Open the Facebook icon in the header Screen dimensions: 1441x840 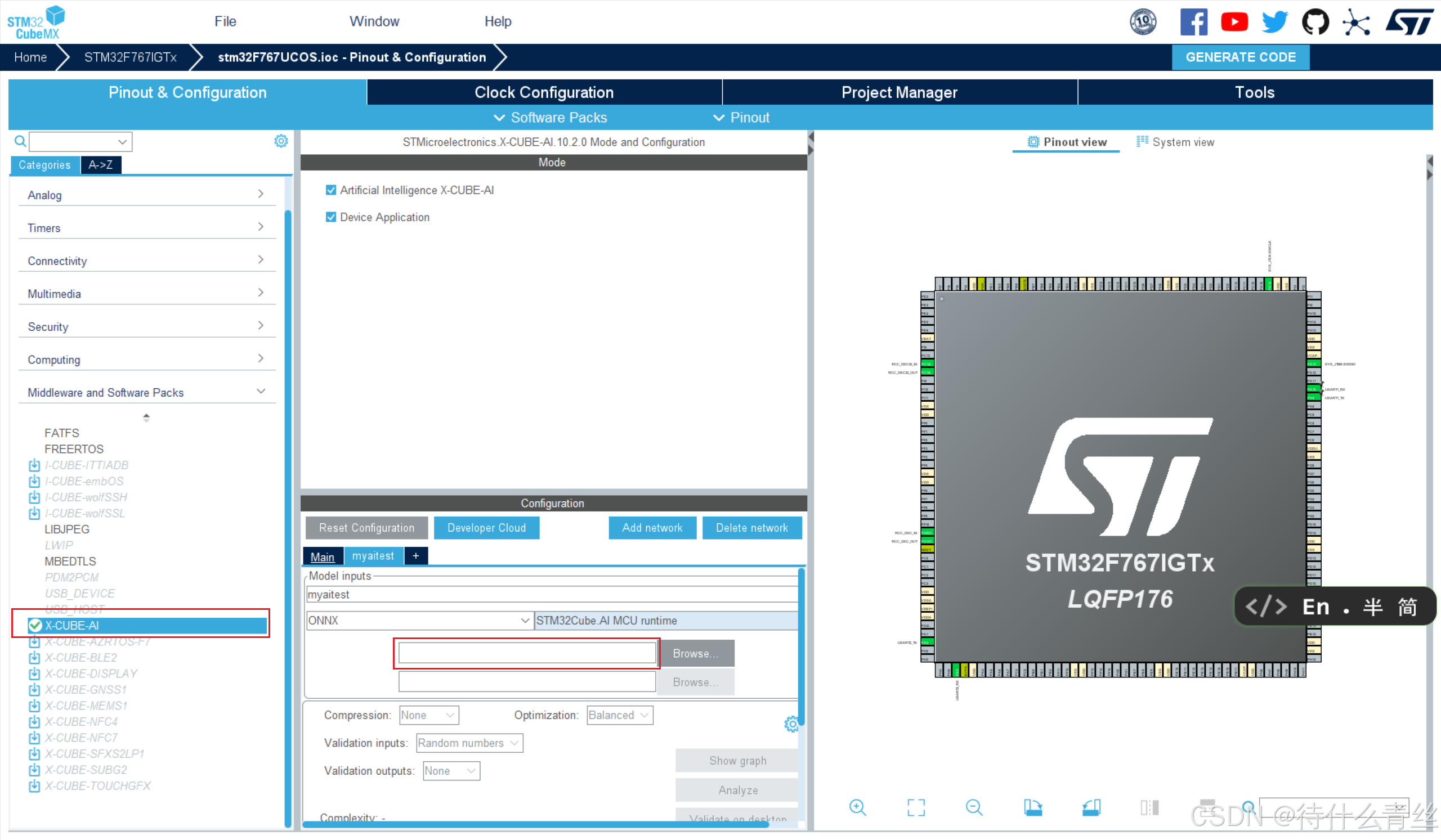[1193, 22]
